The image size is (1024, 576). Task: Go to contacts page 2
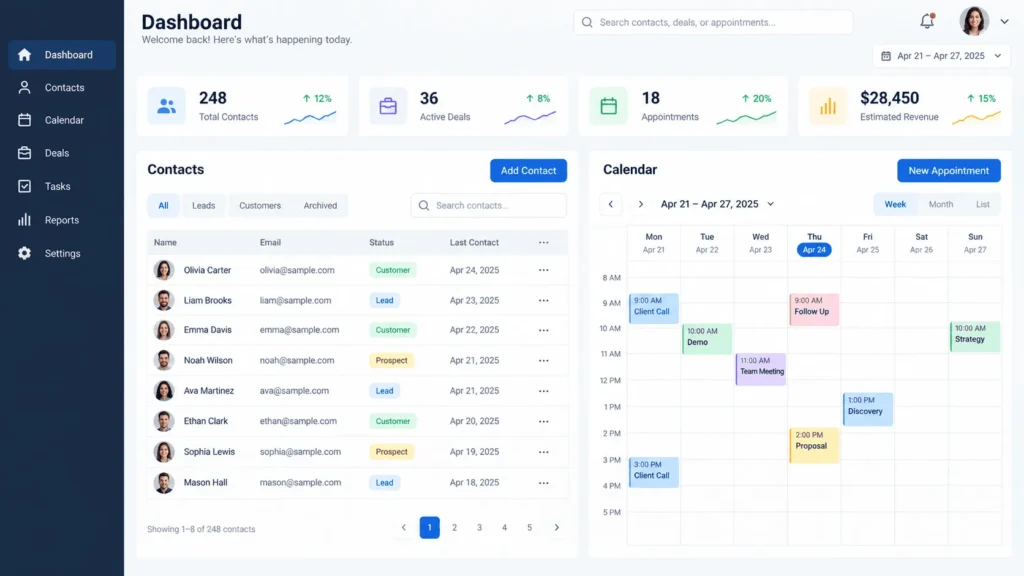455,528
